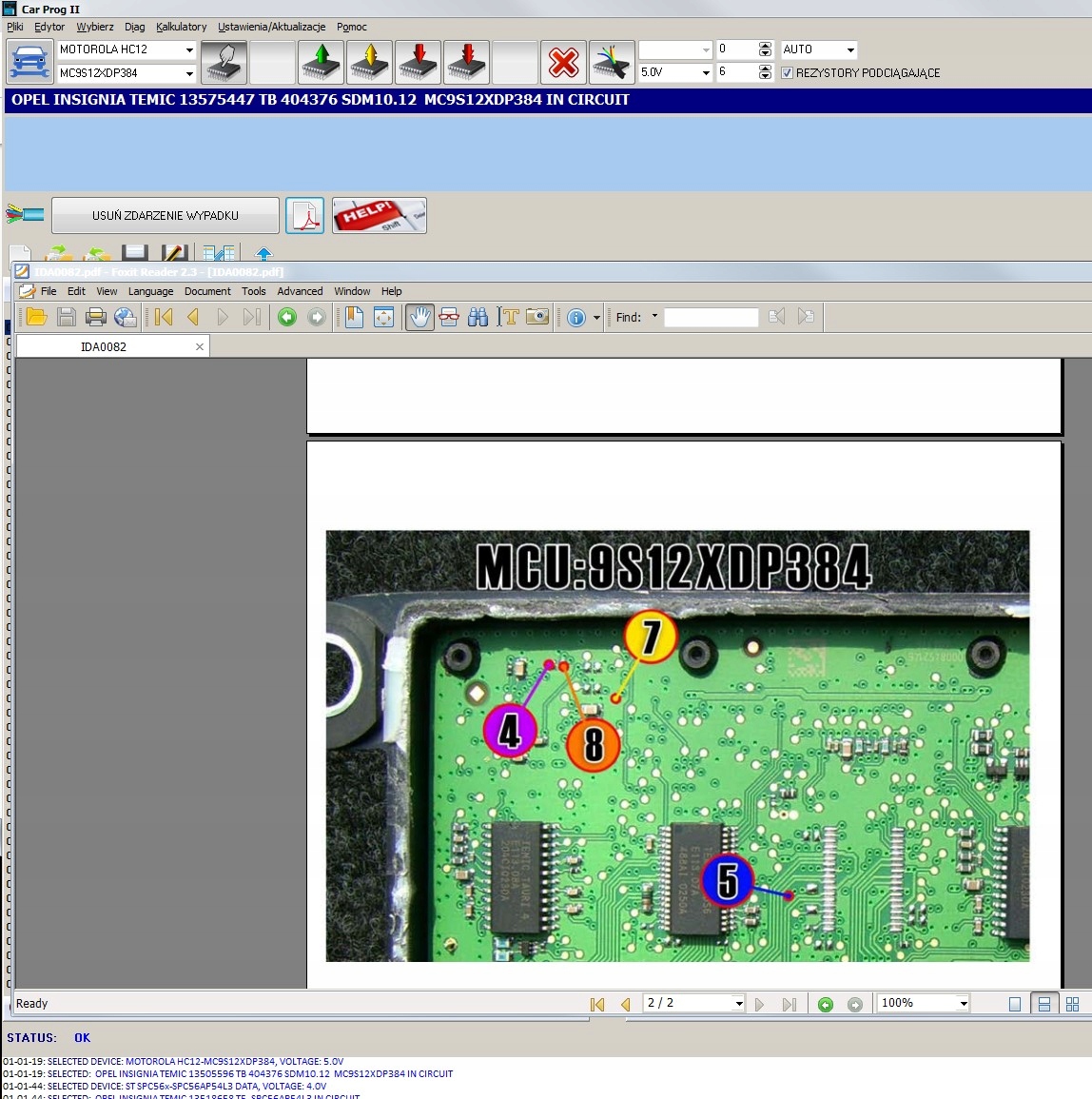Screen dimensions: 1092x1099
Task: Click status bar first page button
Action: click(597, 1005)
